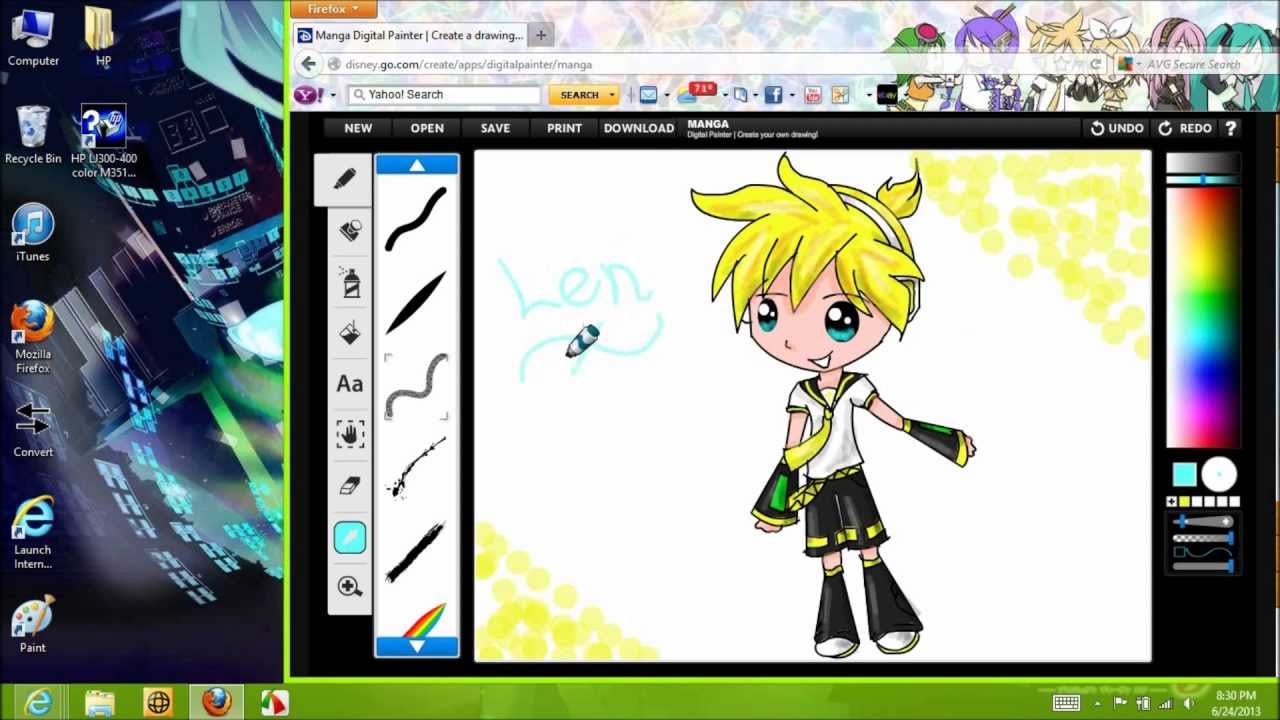This screenshot has width=1280, height=720.
Task: Click the grayscale gradient bar
Action: [x=1203, y=163]
